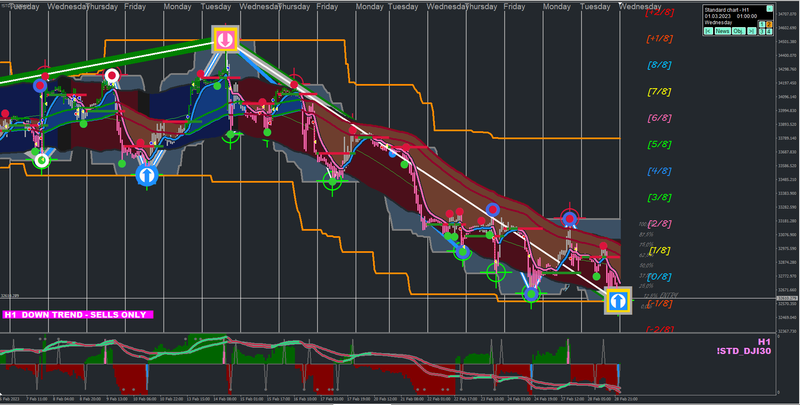Jump to chart start with |< button
Image resolution: width=800 pixels, height=405 pixels.
[708, 31]
